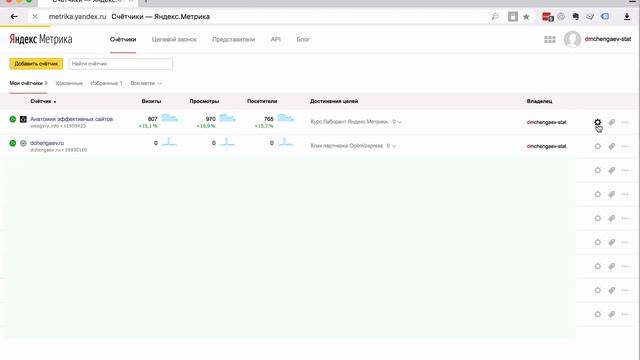Open Блог navigation link
This screenshot has width=640, height=360.
[303, 40]
